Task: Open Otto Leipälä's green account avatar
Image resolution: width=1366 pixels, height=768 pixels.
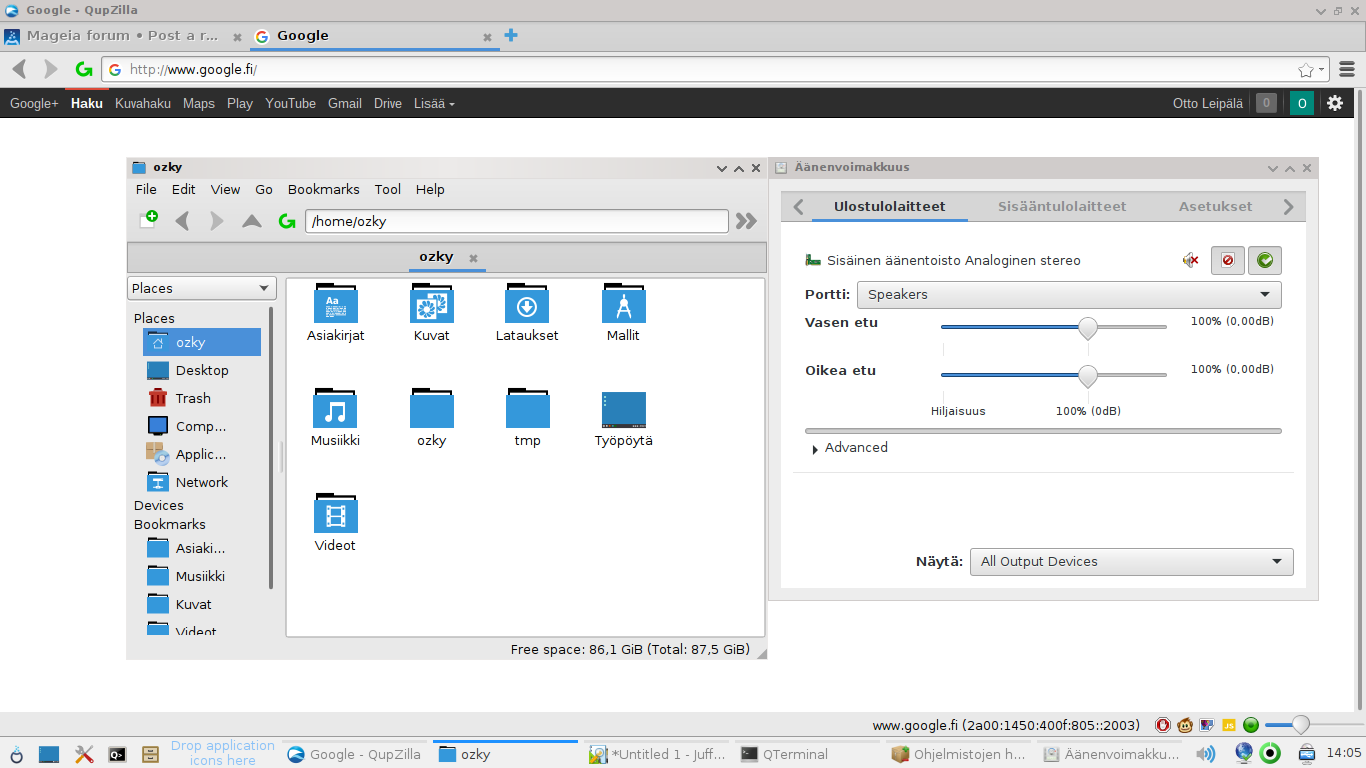Action: click(x=1301, y=103)
